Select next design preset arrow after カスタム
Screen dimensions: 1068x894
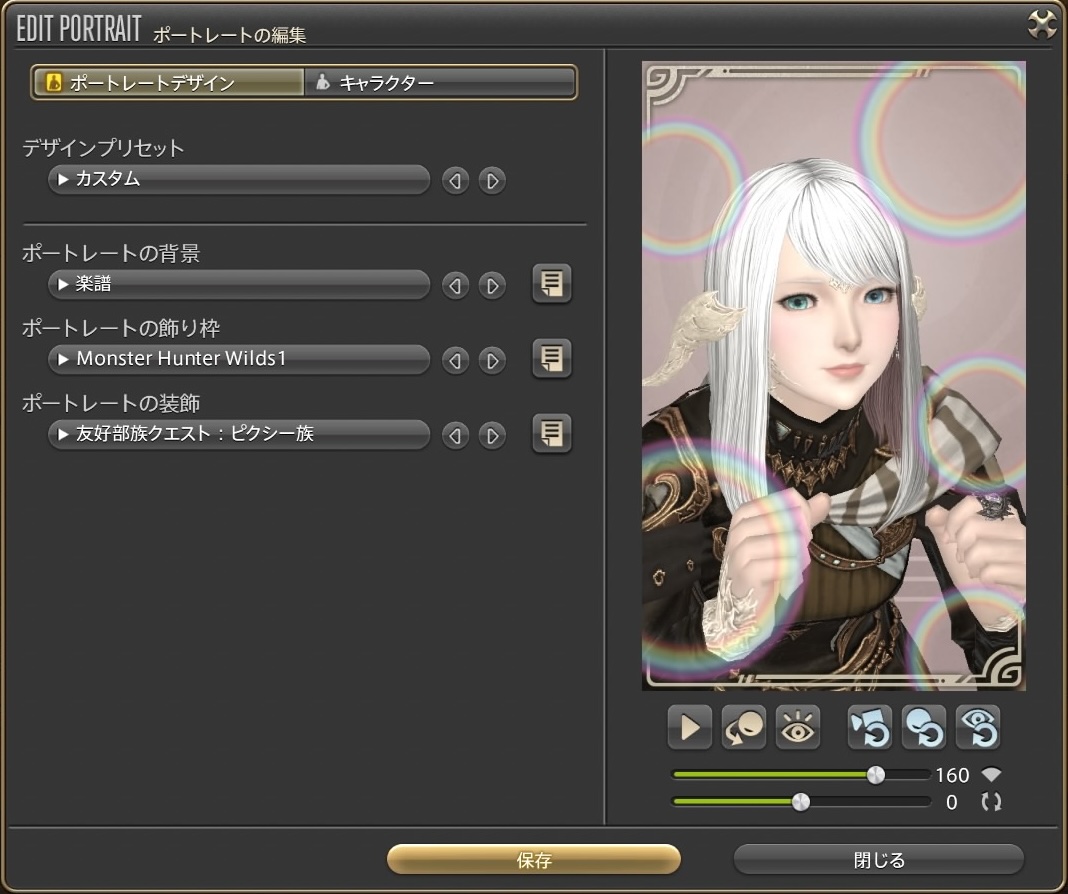pyautogui.click(x=491, y=181)
